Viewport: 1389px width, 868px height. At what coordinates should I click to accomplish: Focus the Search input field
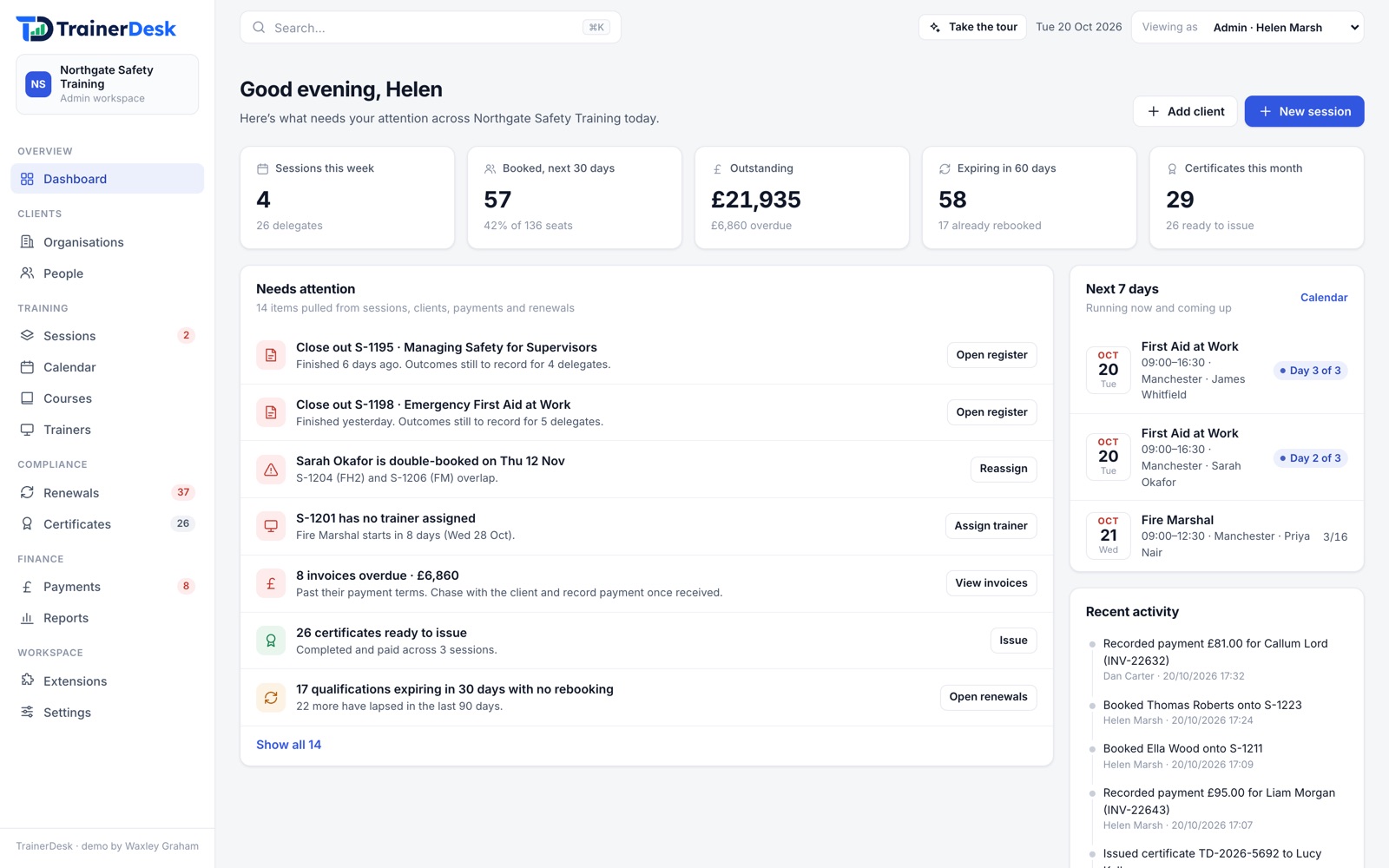pyautogui.click(x=431, y=28)
